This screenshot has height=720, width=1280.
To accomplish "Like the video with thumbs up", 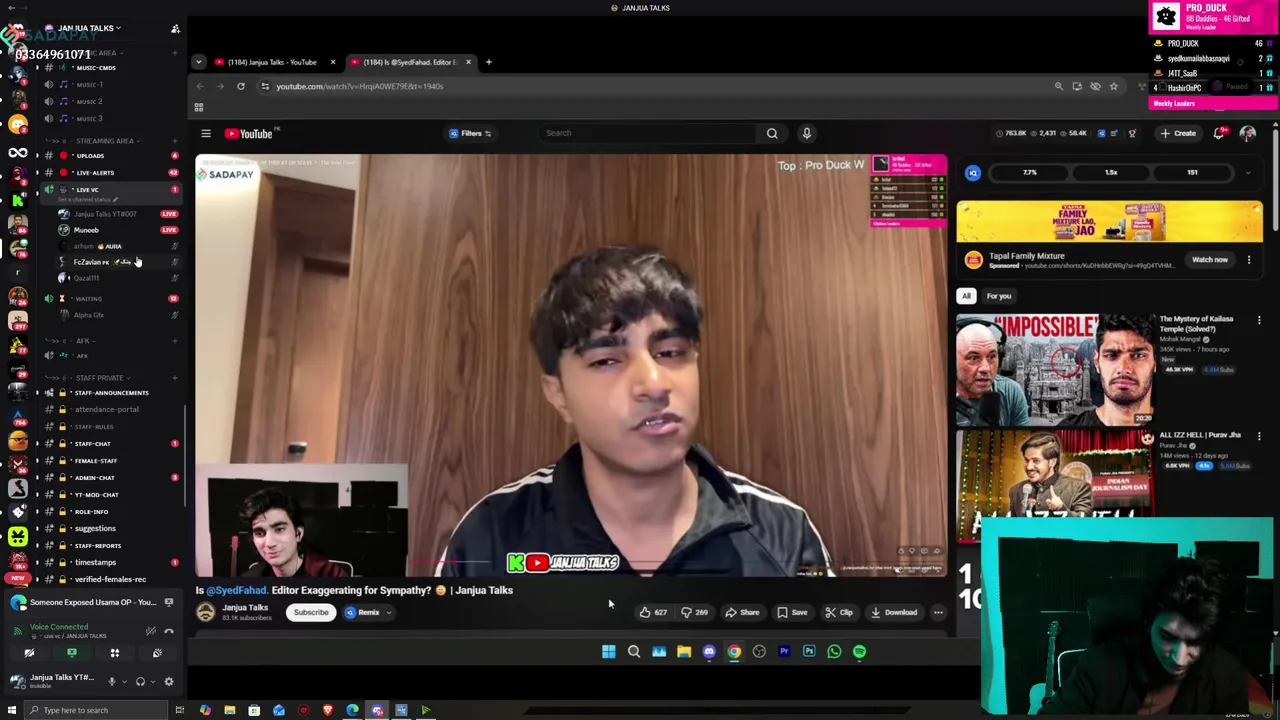I will coord(654,612).
